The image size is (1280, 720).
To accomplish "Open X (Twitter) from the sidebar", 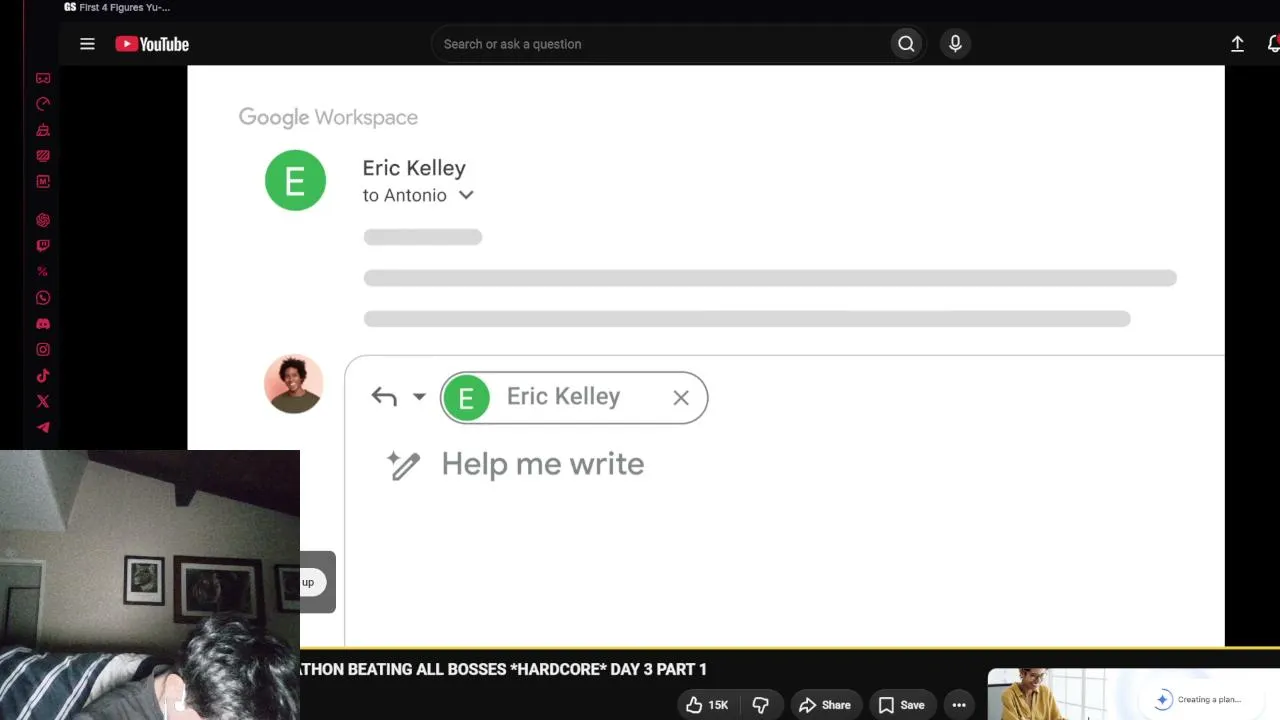I will click(x=43, y=402).
